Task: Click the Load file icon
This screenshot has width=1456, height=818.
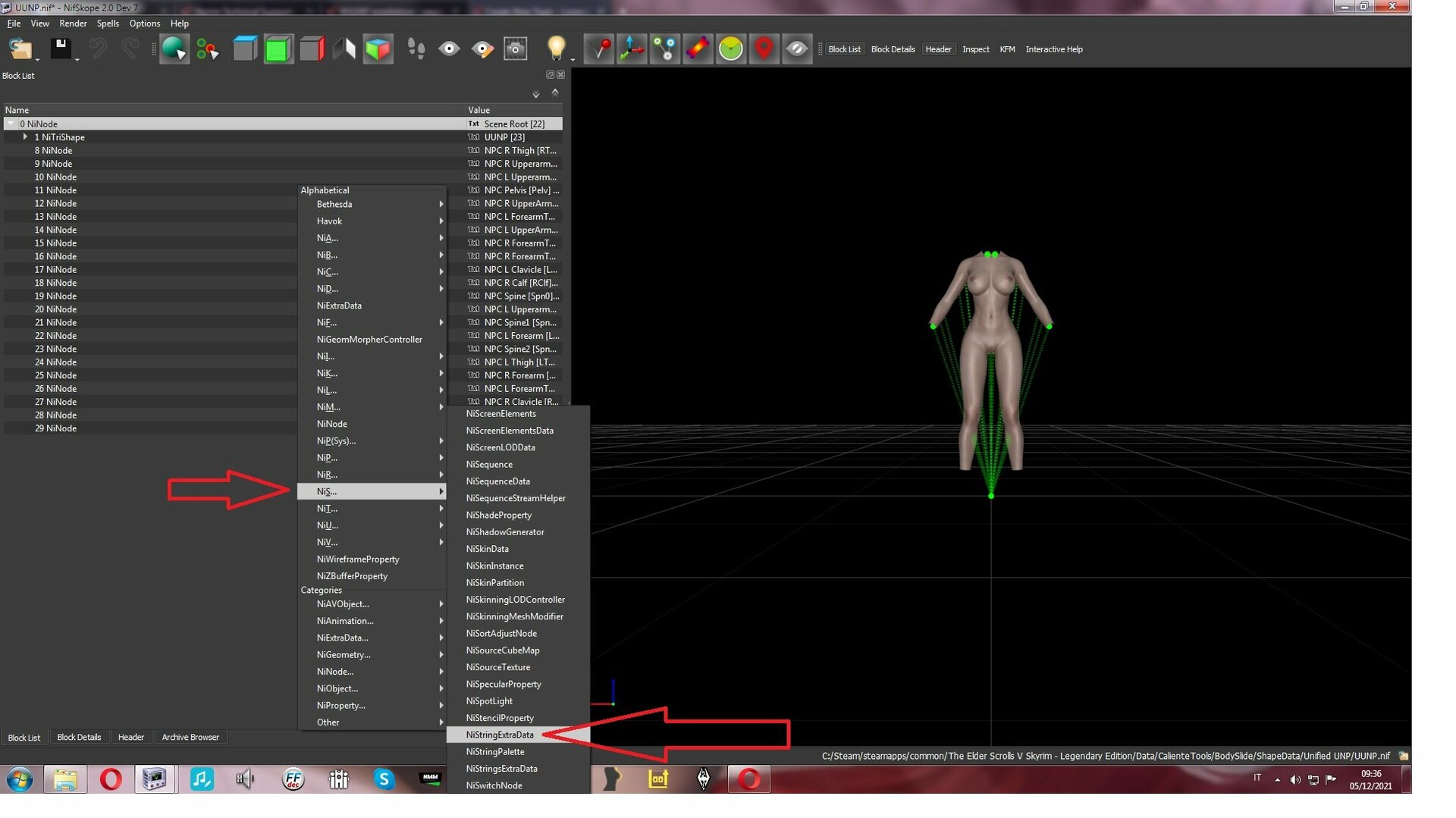Action: coord(21,49)
